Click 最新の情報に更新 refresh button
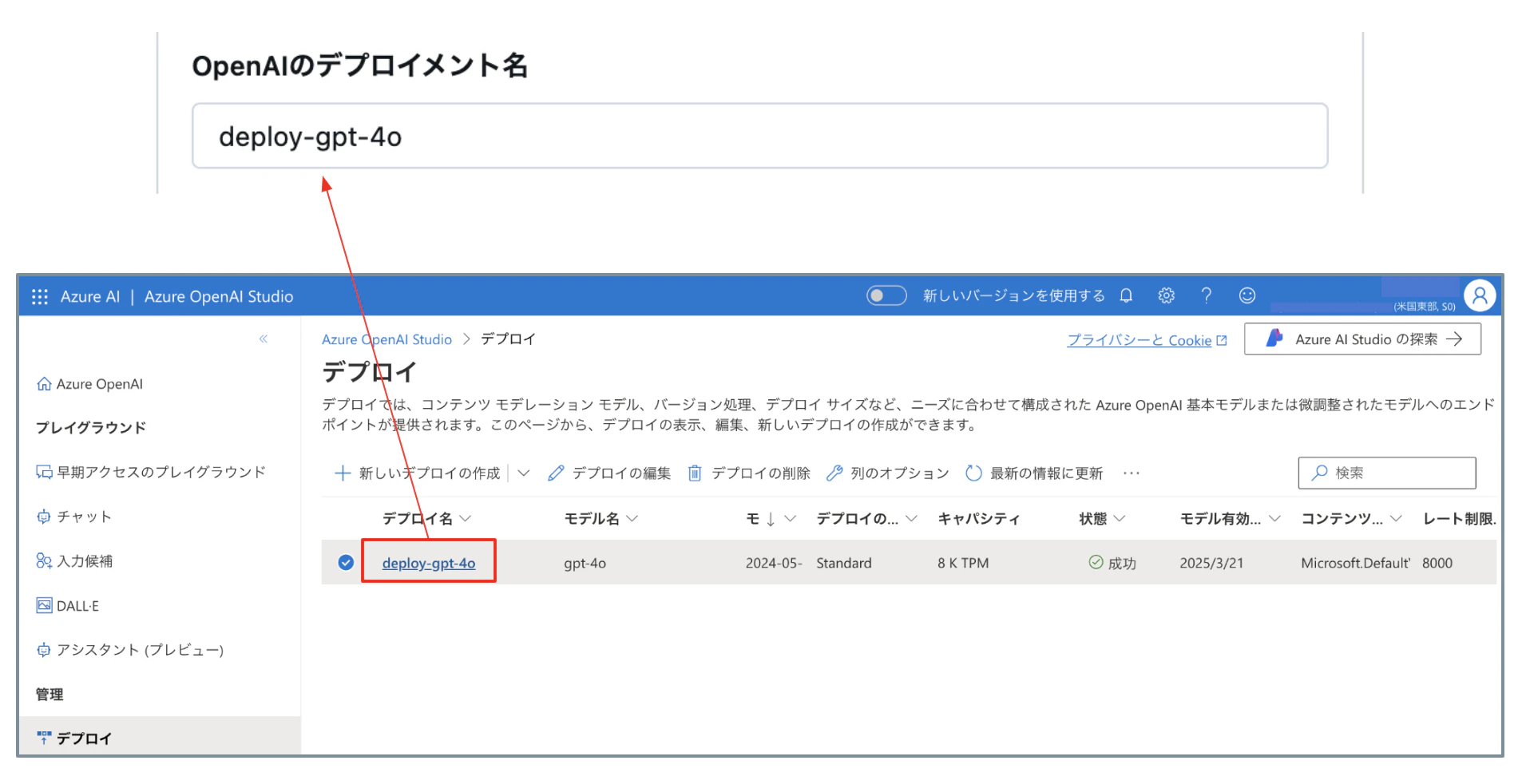1522x784 pixels. [x=1034, y=473]
